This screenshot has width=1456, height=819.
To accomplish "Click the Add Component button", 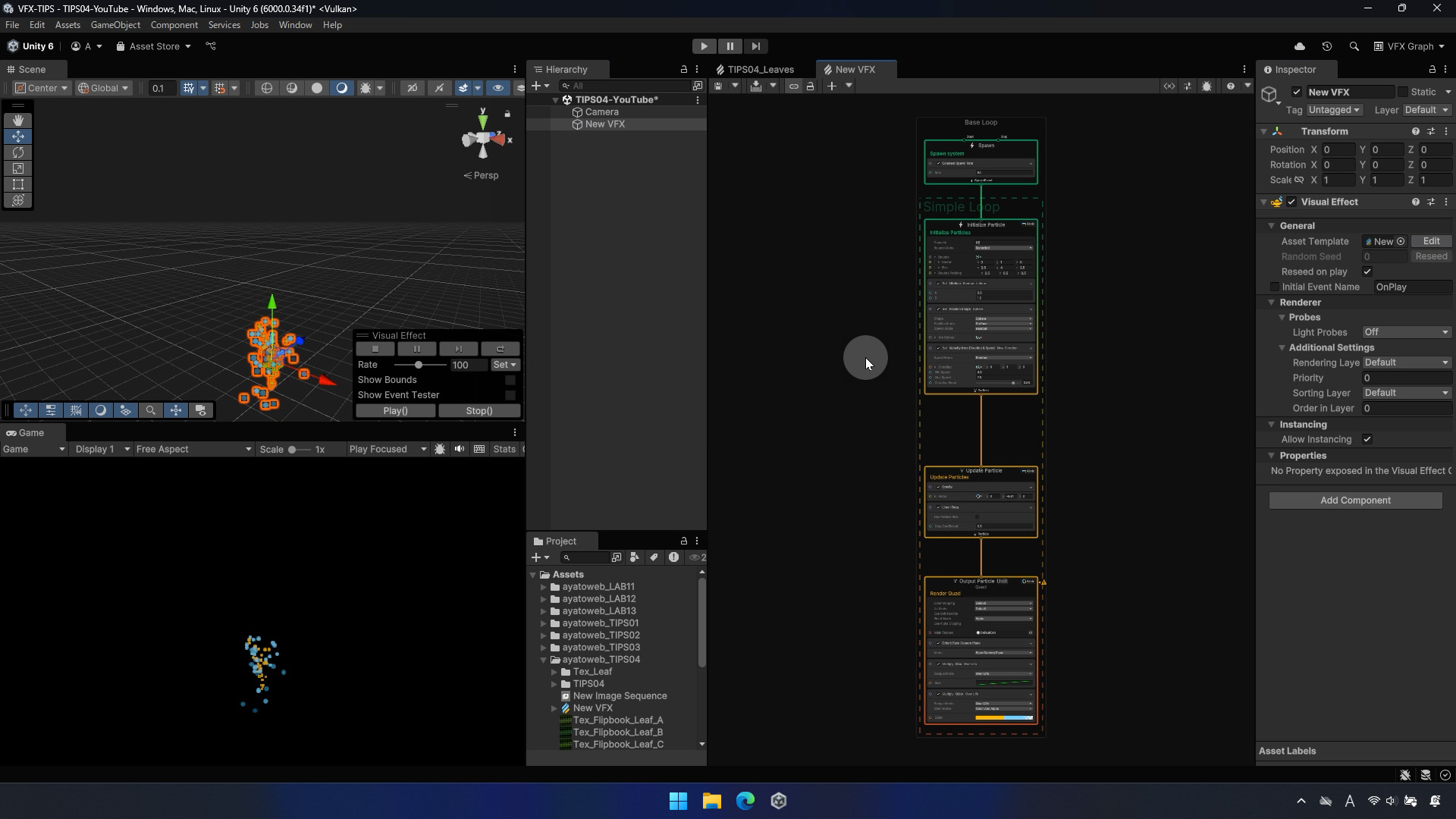I will (1355, 500).
